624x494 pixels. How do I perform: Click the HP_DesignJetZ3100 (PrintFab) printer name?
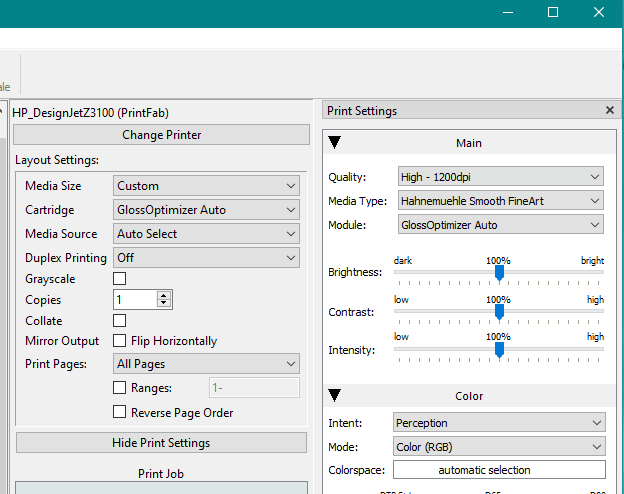pyautogui.click(x=90, y=113)
